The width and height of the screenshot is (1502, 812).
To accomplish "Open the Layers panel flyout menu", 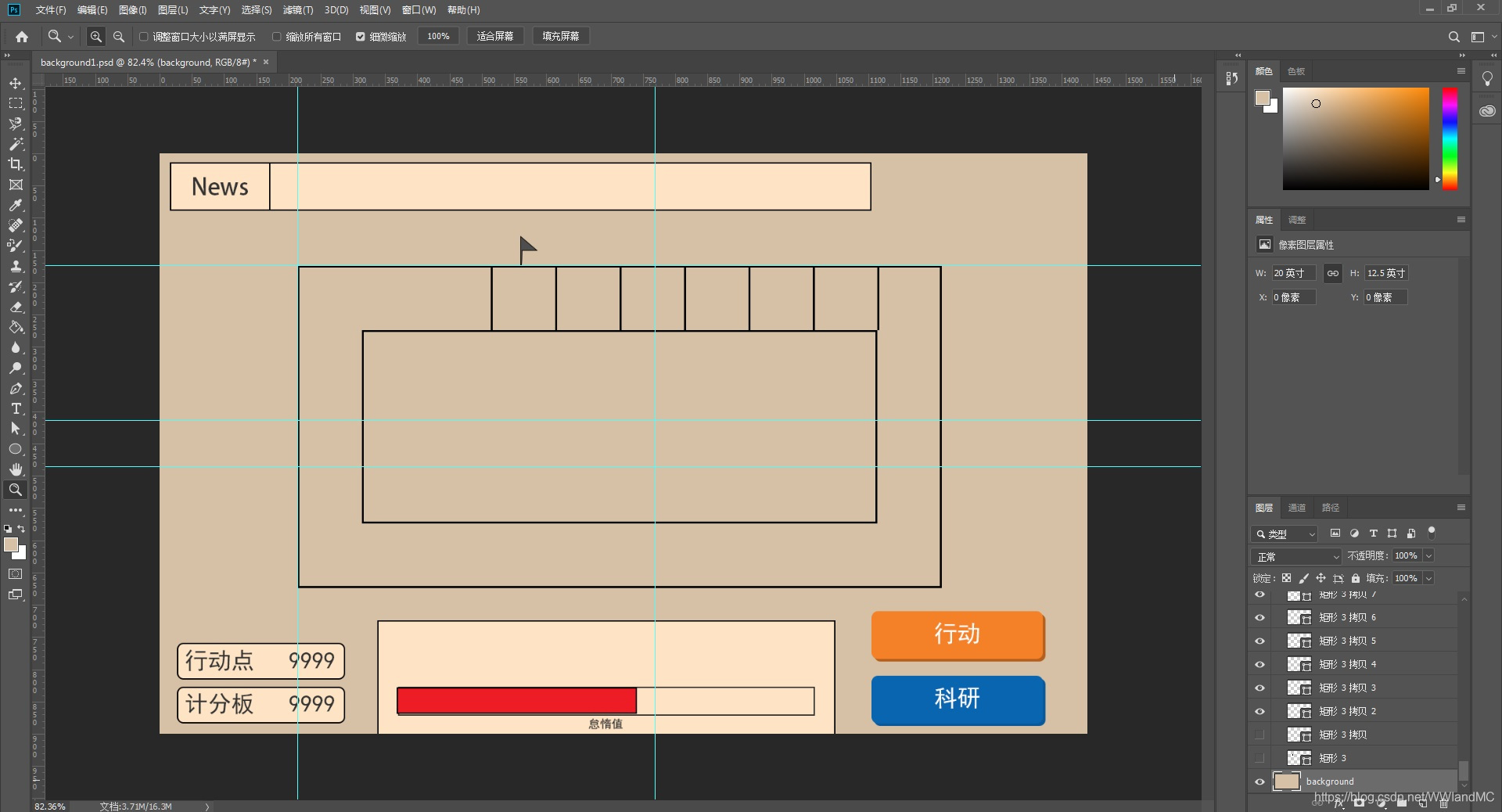I will (1461, 508).
